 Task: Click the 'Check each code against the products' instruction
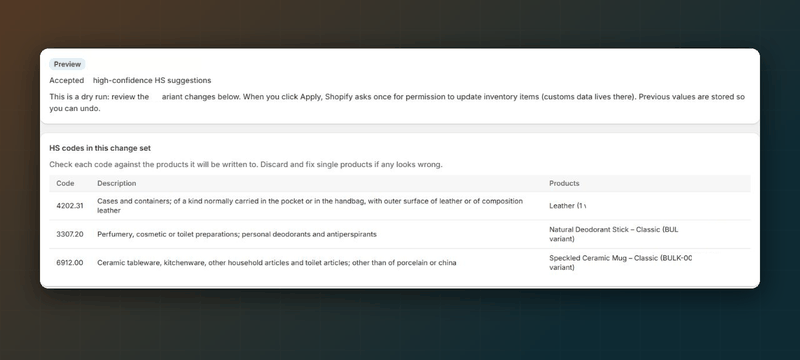tap(246, 165)
